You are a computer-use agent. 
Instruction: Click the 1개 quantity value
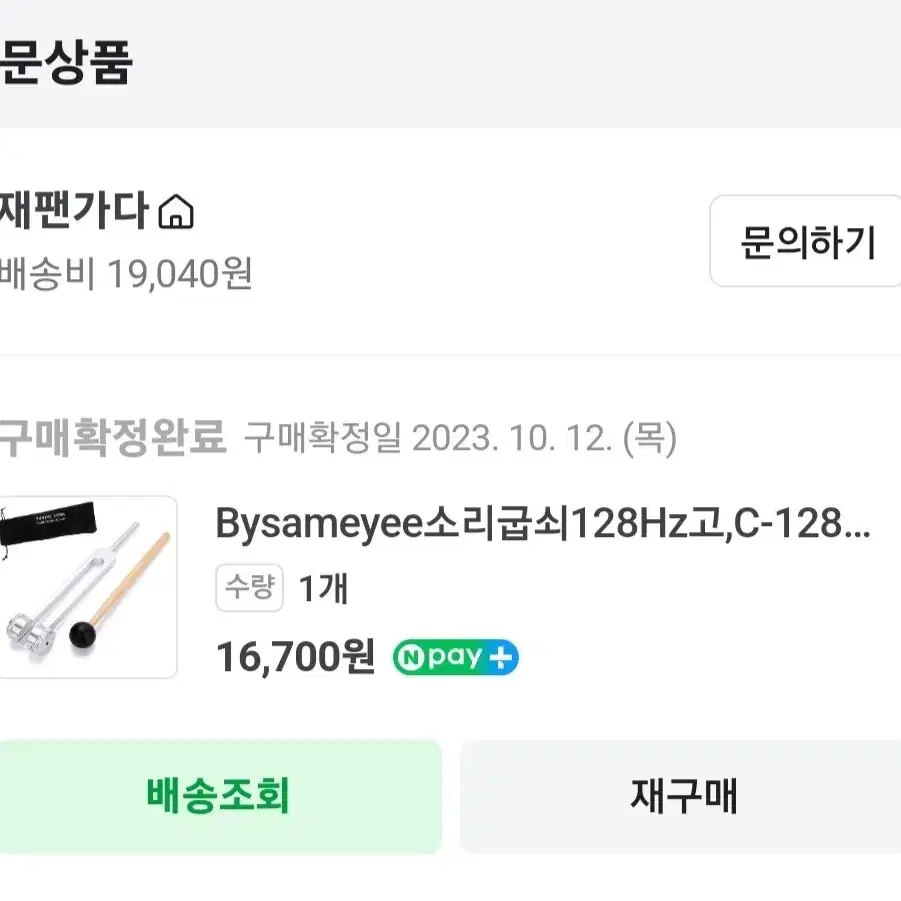pos(324,588)
